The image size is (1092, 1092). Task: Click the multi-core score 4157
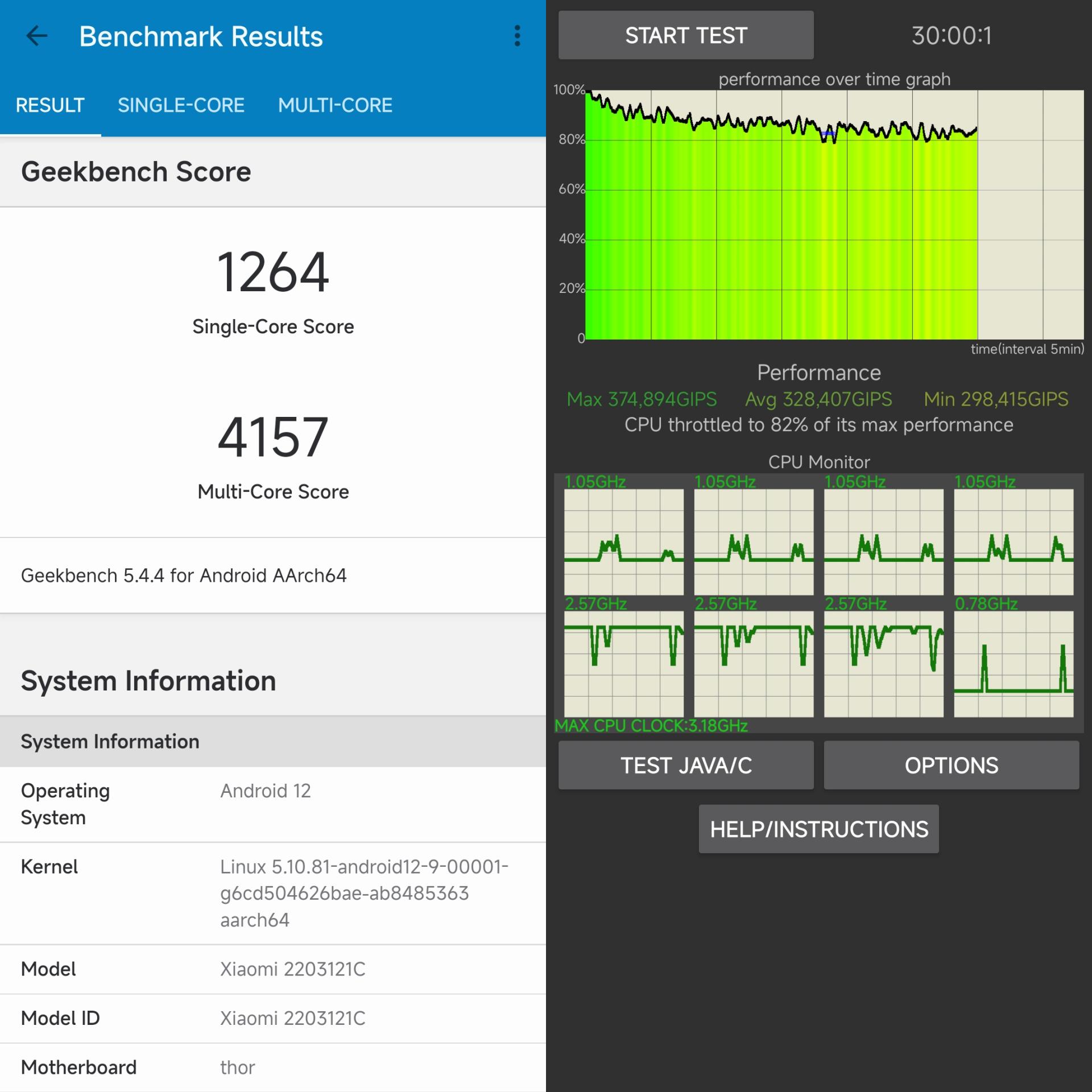point(273,437)
